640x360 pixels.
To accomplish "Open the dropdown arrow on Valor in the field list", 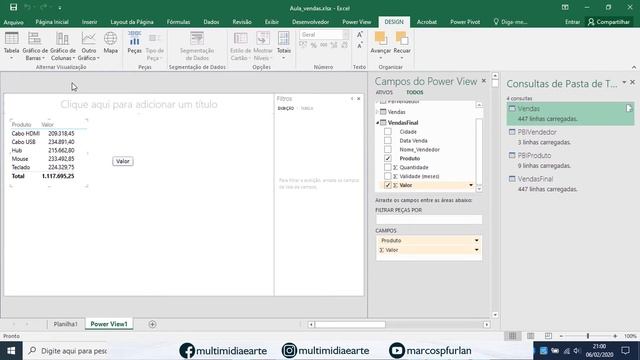I will coord(471,185).
